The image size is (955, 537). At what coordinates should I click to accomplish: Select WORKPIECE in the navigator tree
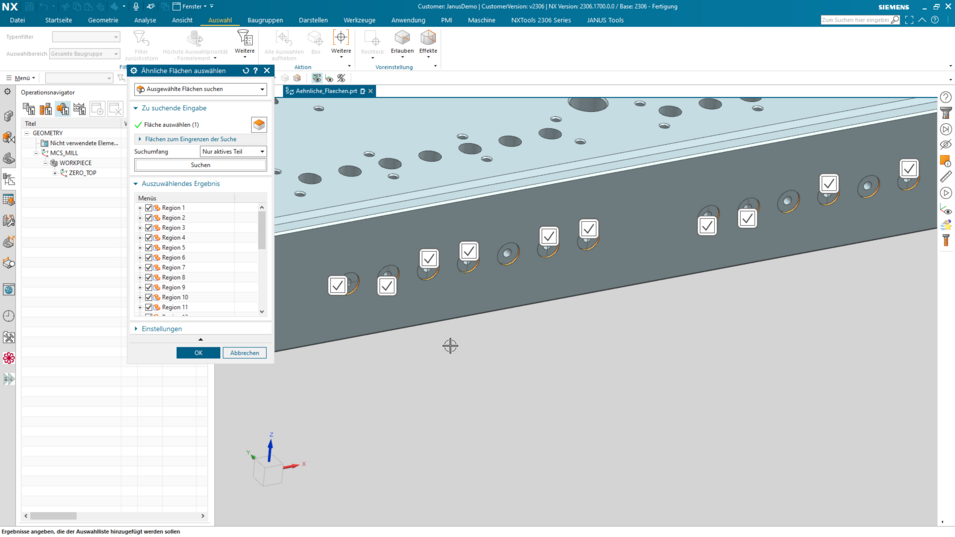point(76,163)
